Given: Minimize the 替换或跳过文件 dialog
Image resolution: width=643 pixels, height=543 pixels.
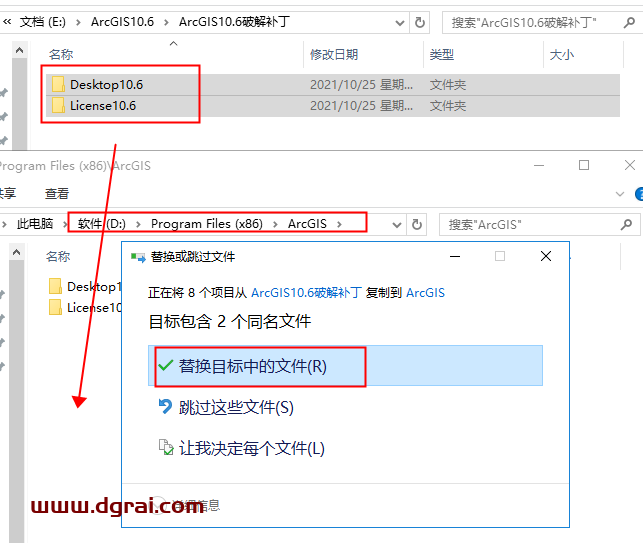Looking at the screenshot, I should (455, 256).
